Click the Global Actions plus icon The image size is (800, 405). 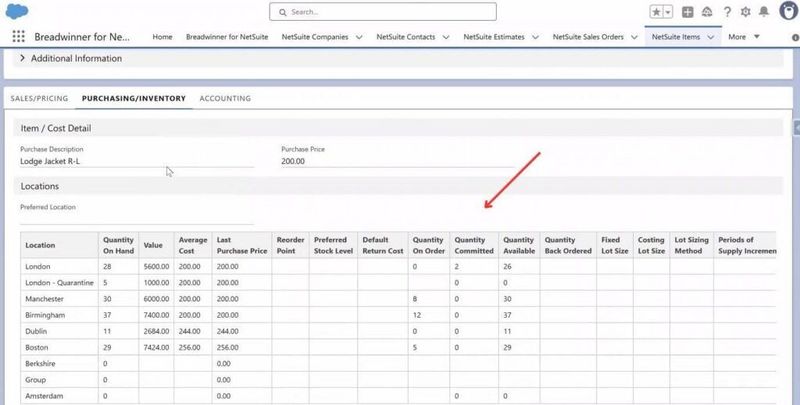[688, 12]
